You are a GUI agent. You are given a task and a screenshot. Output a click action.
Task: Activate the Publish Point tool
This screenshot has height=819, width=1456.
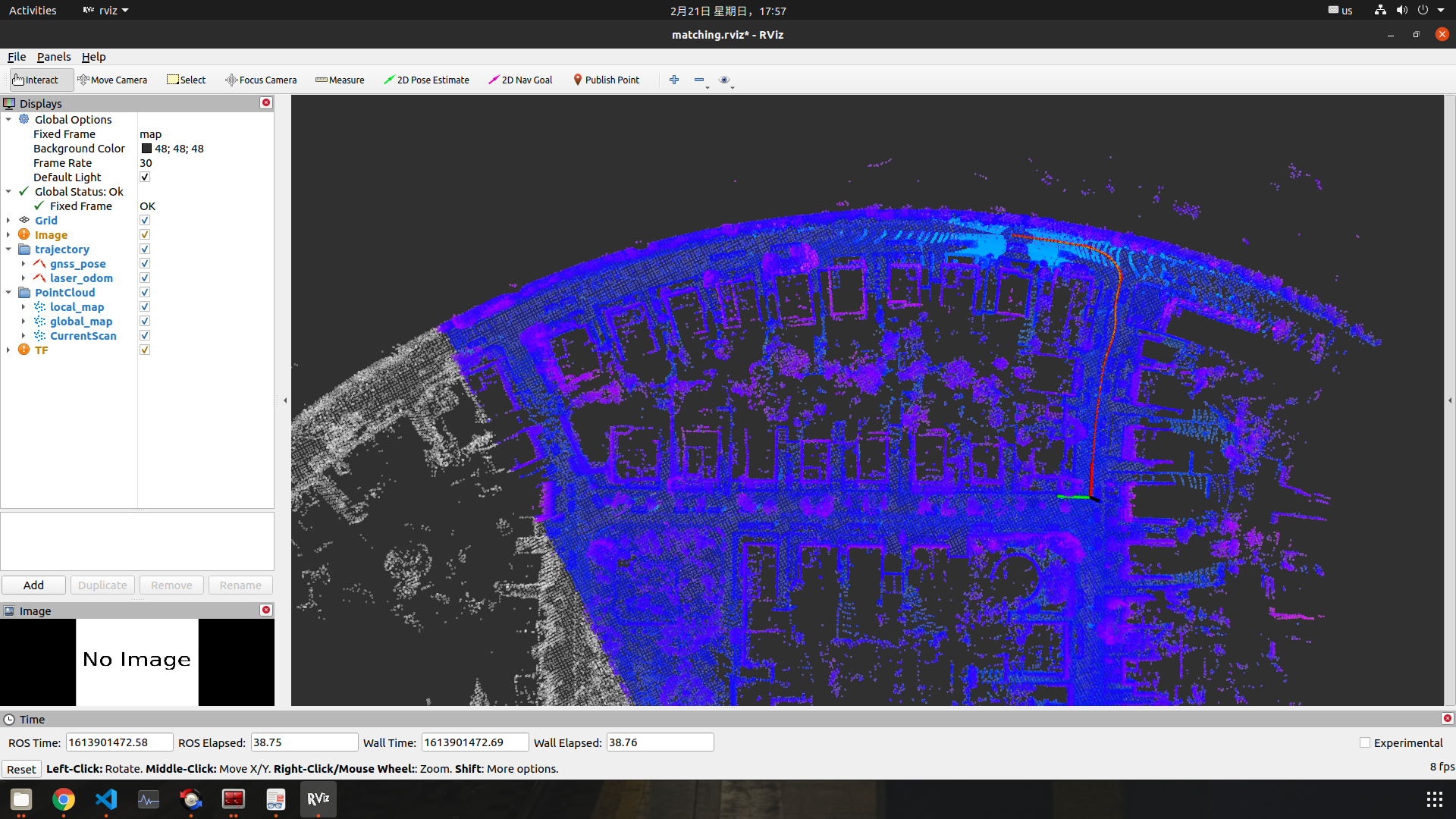606,80
